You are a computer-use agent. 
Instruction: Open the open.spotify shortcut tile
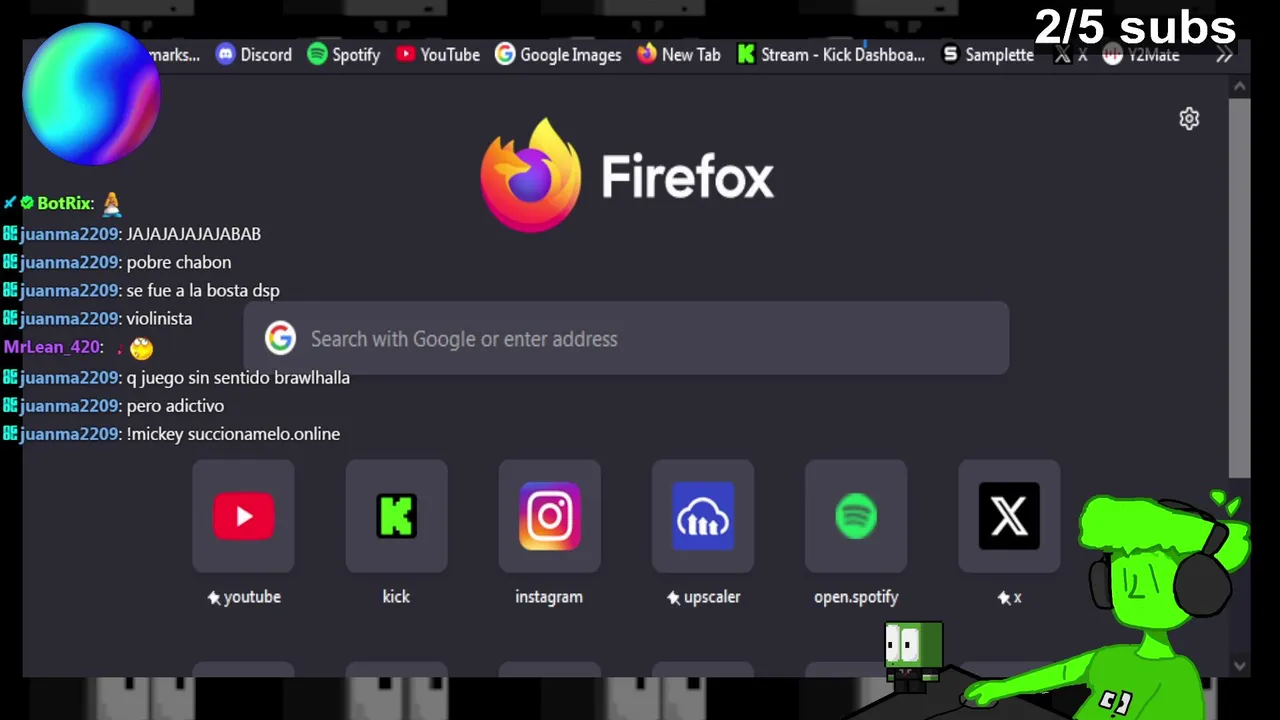[x=856, y=516]
